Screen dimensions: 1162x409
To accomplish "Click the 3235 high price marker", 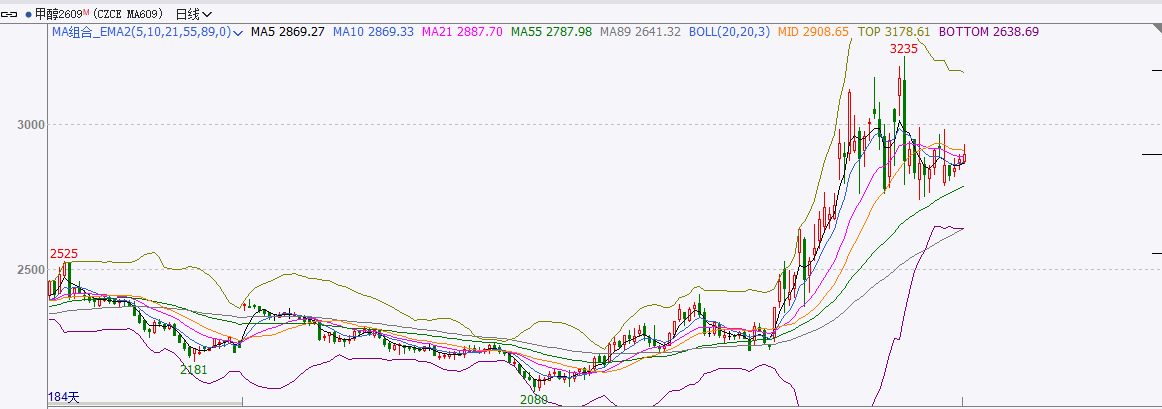I will 904,48.
